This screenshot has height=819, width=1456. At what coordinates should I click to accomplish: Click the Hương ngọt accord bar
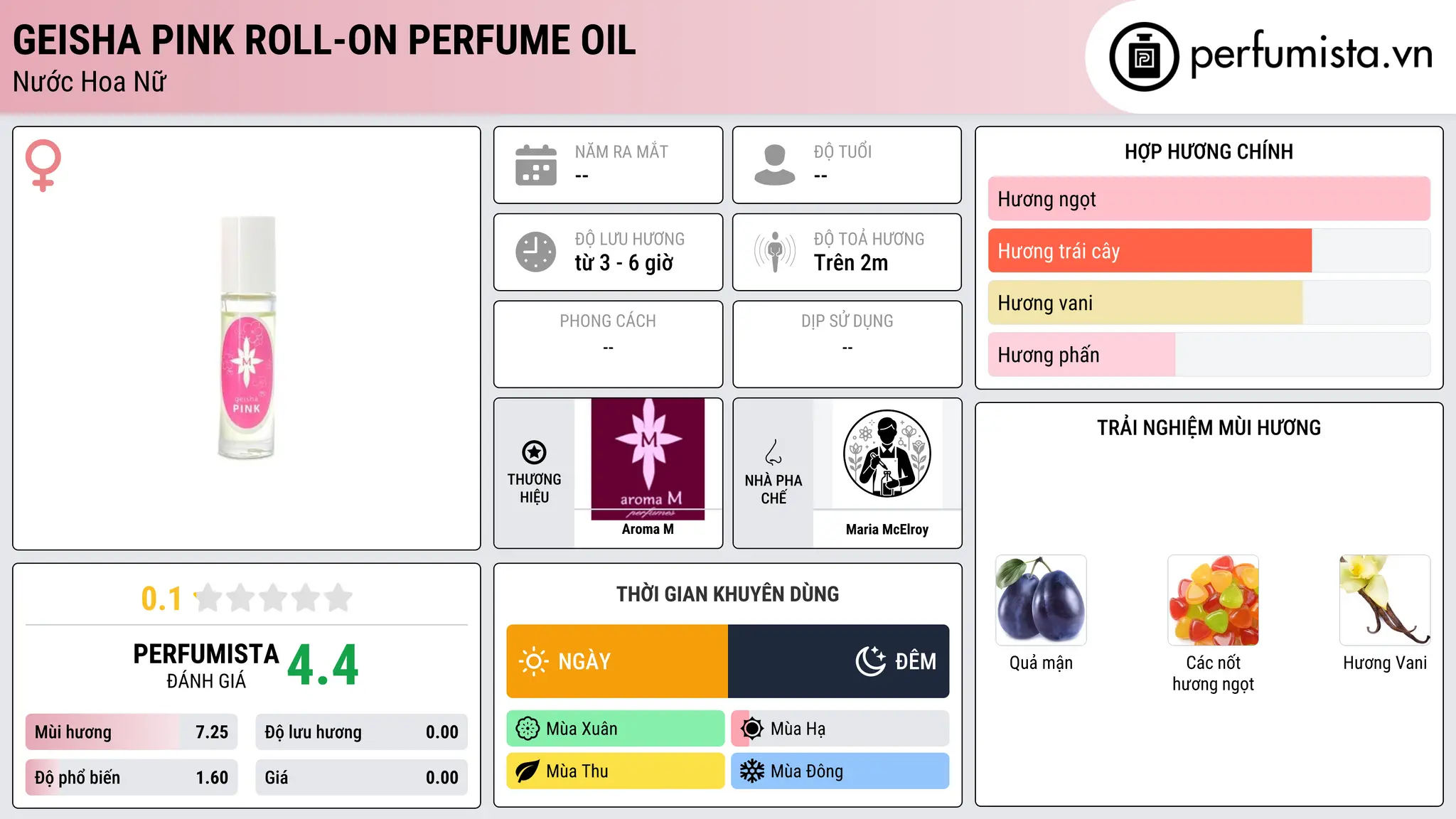(x=1209, y=199)
